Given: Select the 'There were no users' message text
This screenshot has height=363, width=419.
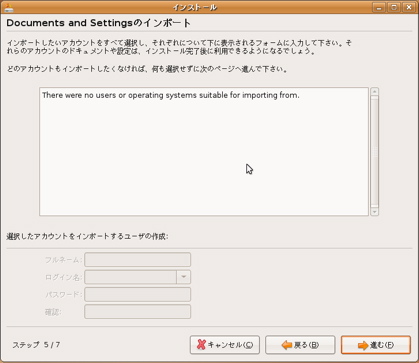Looking at the screenshot, I should 171,95.
